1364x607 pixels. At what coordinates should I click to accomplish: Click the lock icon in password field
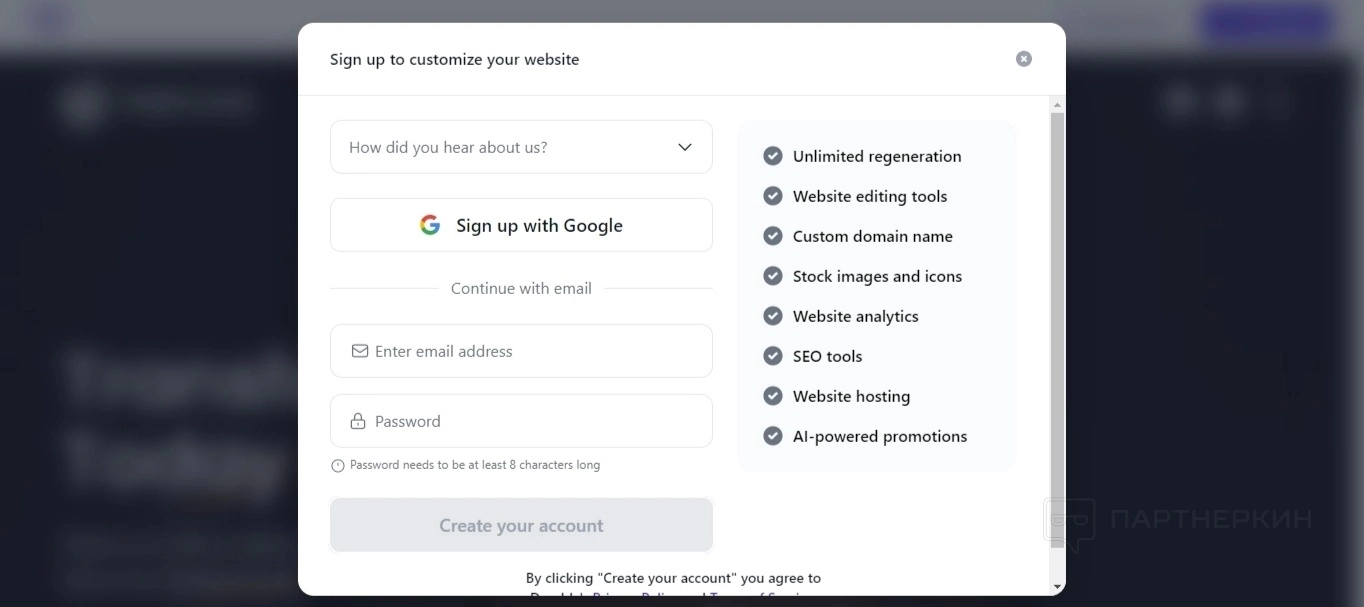pyautogui.click(x=358, y=421)
